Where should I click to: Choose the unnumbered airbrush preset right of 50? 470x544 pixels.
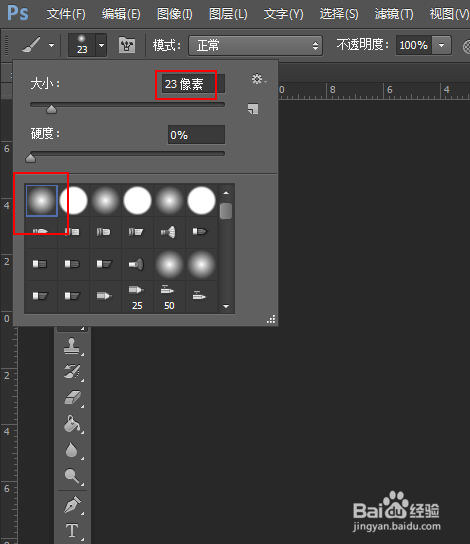pyautogui.click(x=200, y=296)
